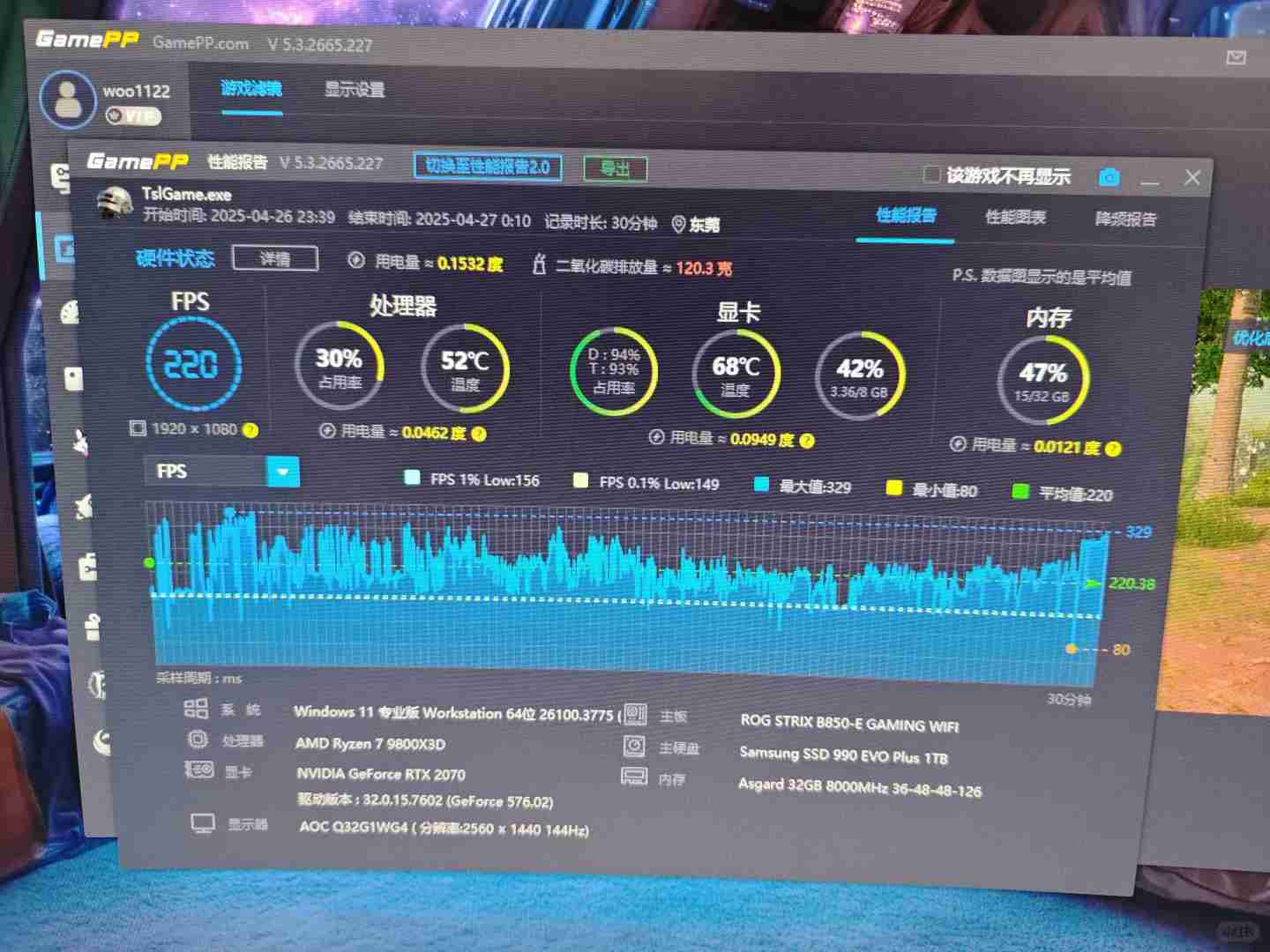Click the woo1122 user avatar

point(68,100)
